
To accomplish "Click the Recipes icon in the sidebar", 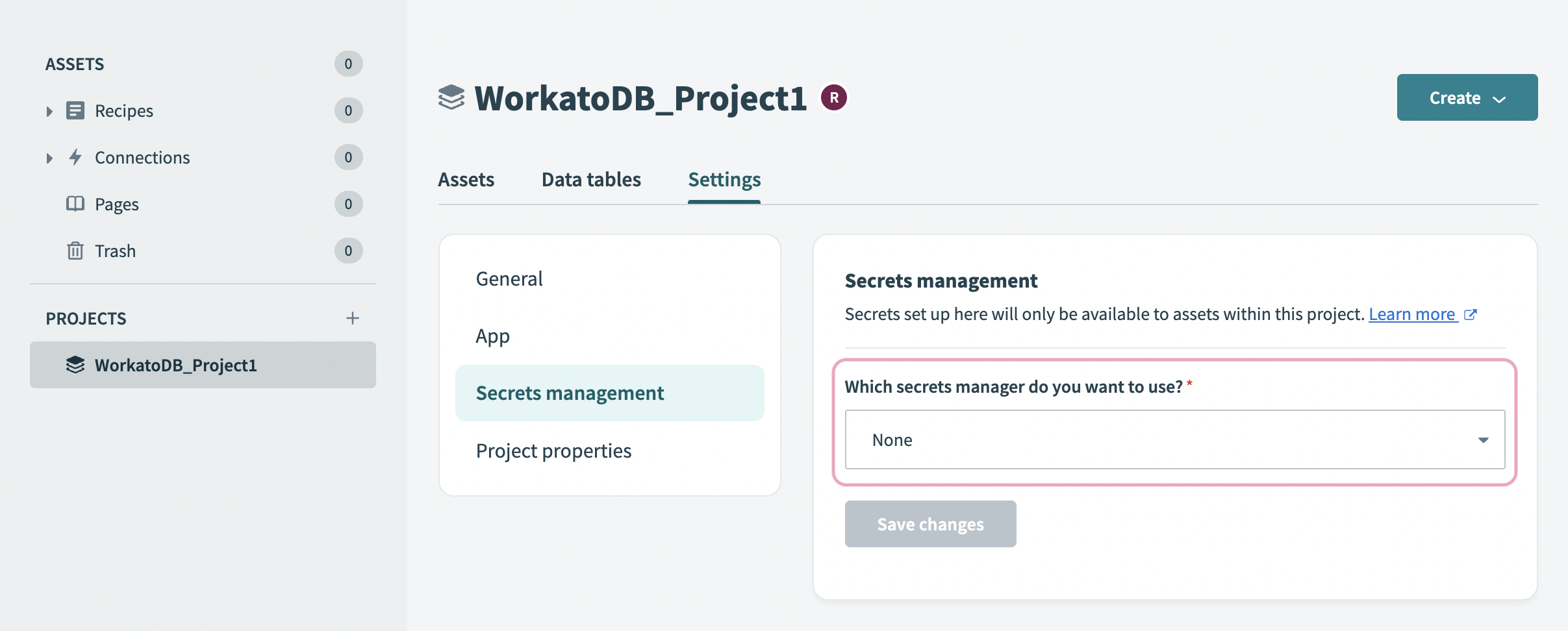I will click(x=75, y=110).
